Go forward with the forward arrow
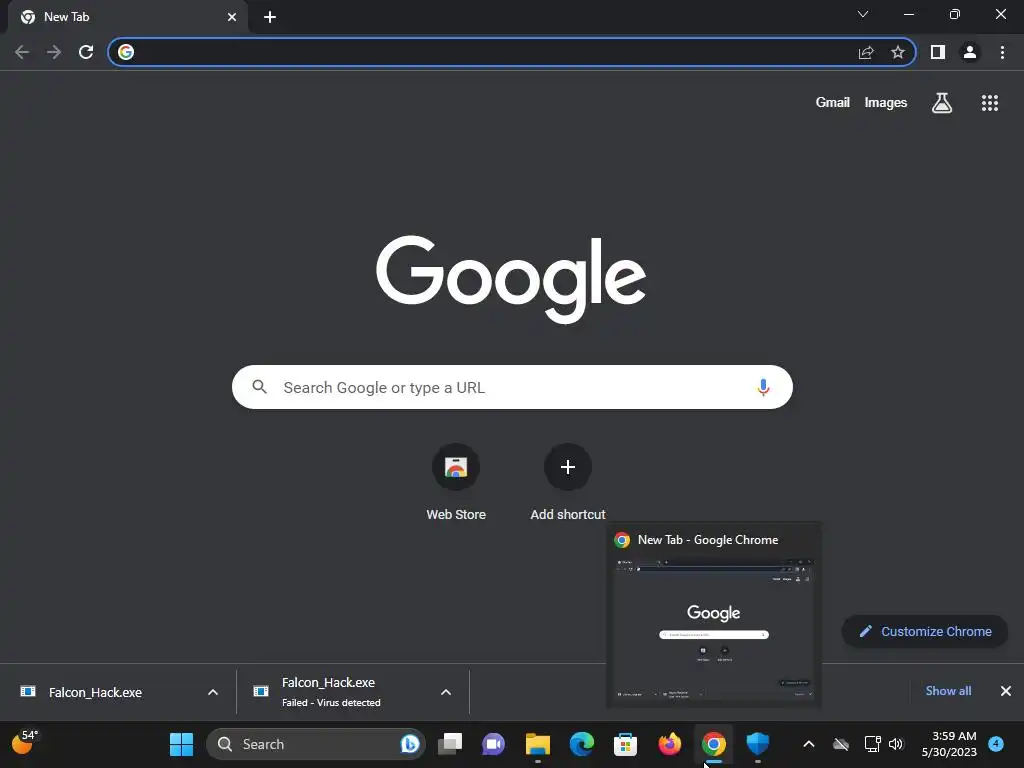1024x768 pixels. [54, 52]
